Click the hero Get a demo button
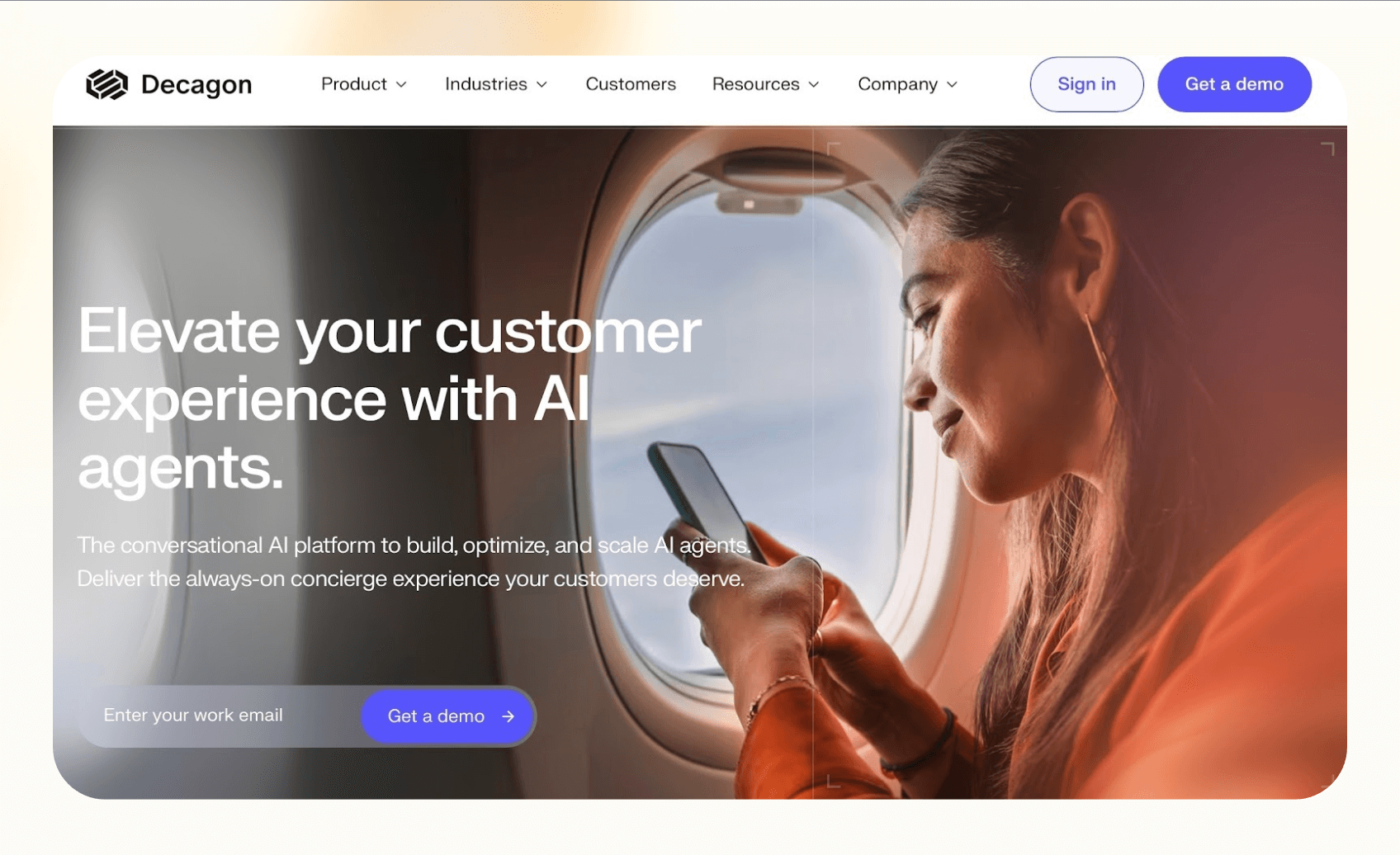The image size is (1400, 855). pos(447,716)
